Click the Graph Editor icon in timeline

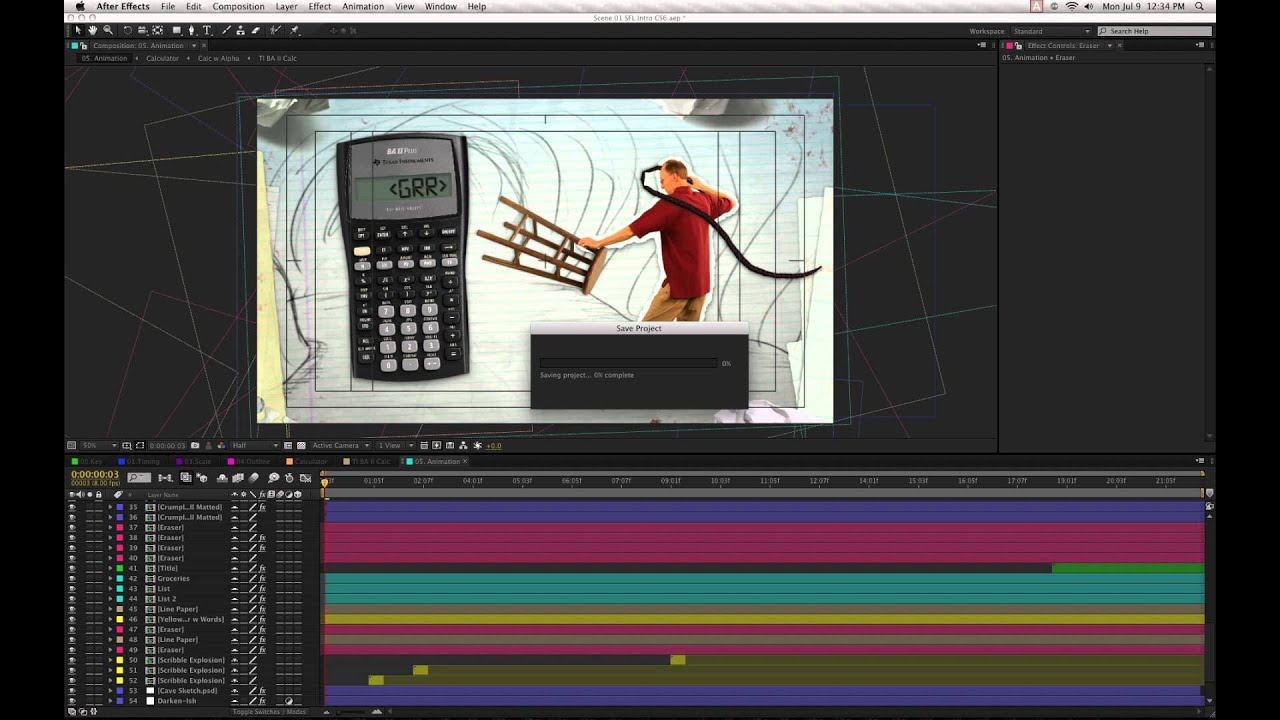pos(306,478)
